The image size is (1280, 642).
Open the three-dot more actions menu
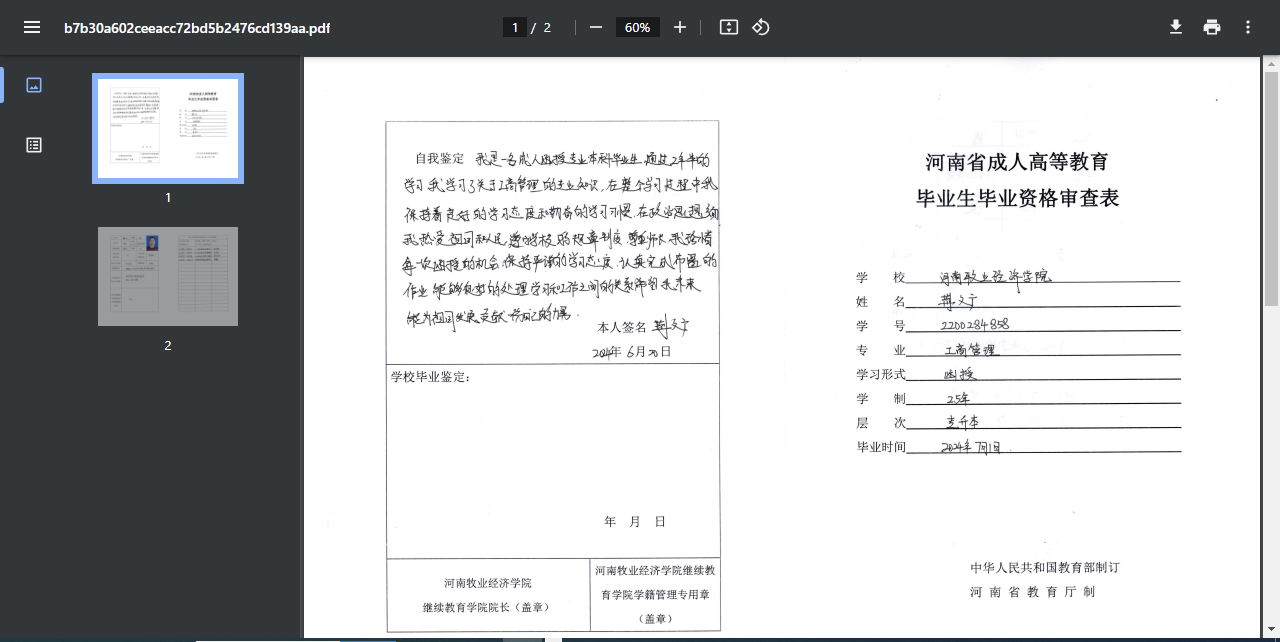pyautogui.click(x=1248, y=27)
